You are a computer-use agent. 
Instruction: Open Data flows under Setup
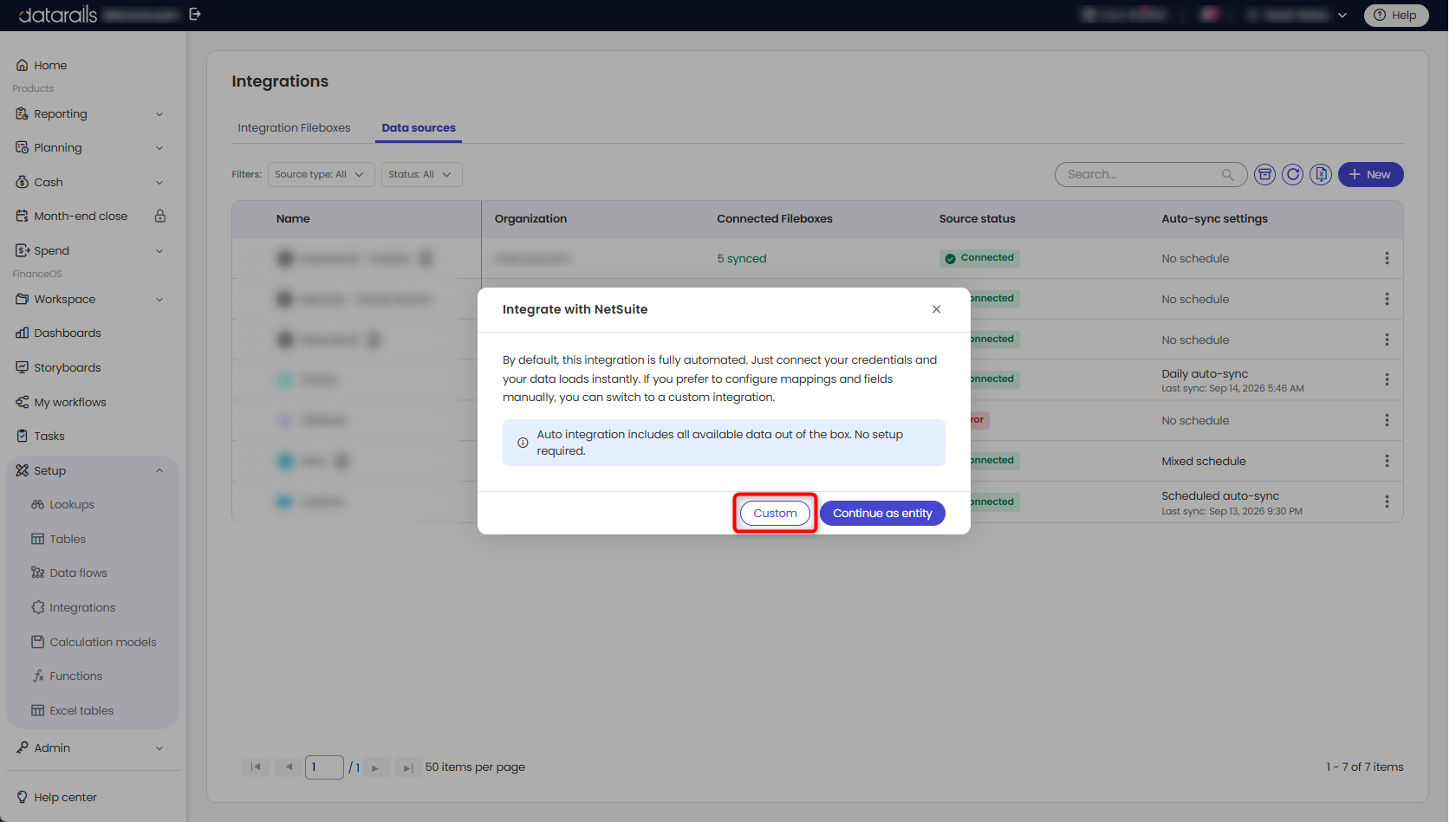(78, 573)
